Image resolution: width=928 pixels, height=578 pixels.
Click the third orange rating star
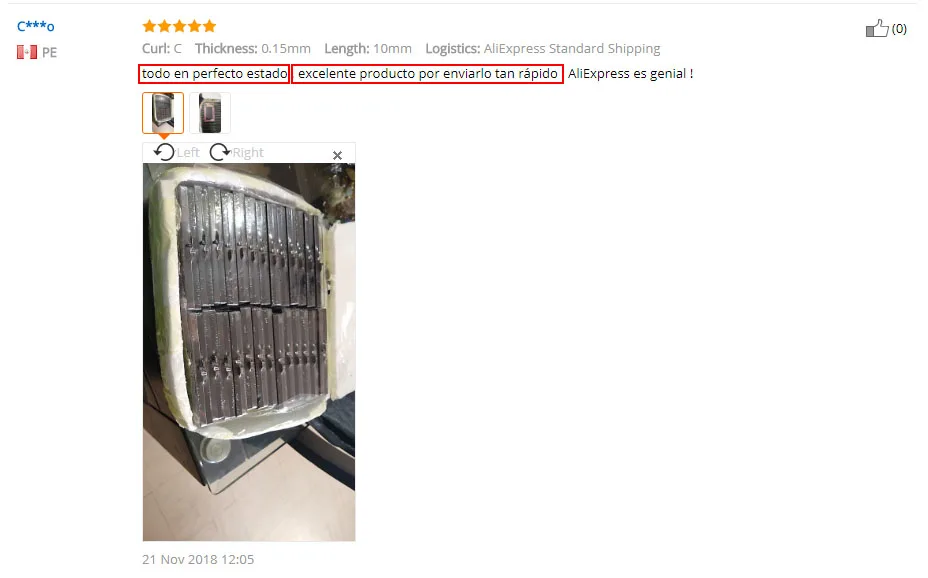[x=179, y=26]
